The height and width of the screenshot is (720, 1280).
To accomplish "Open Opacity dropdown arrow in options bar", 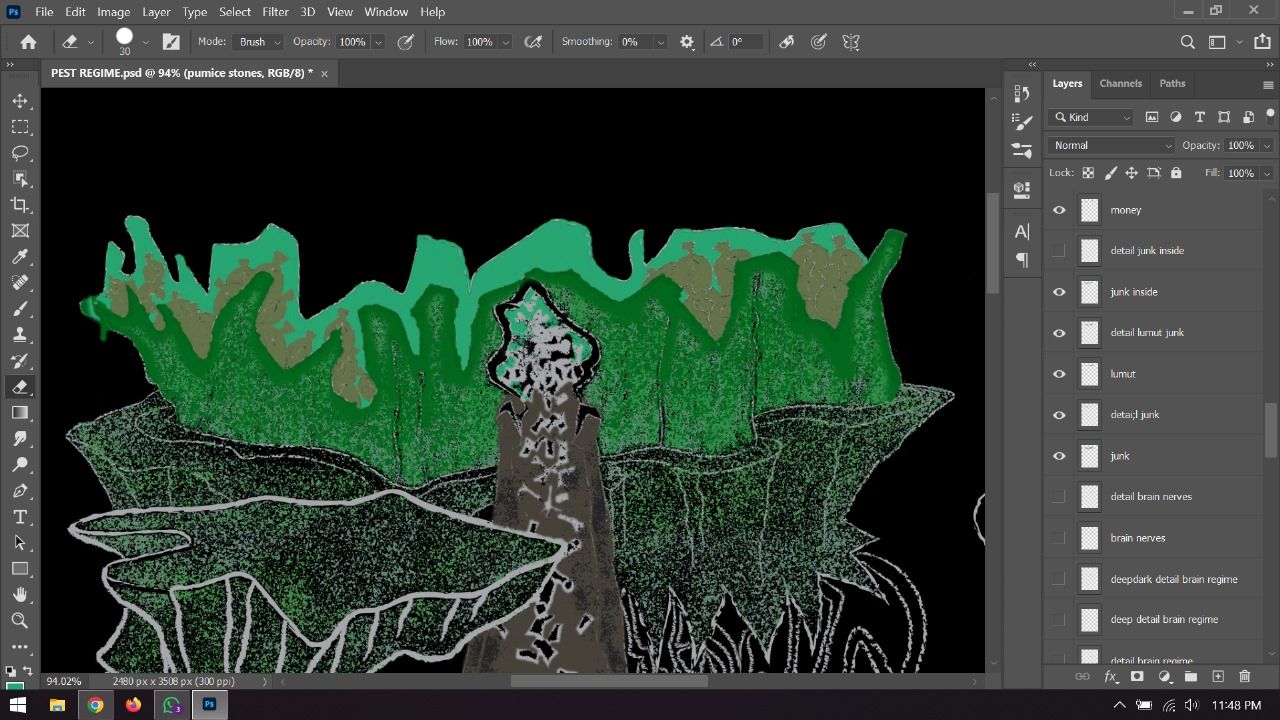I will 377,42.
